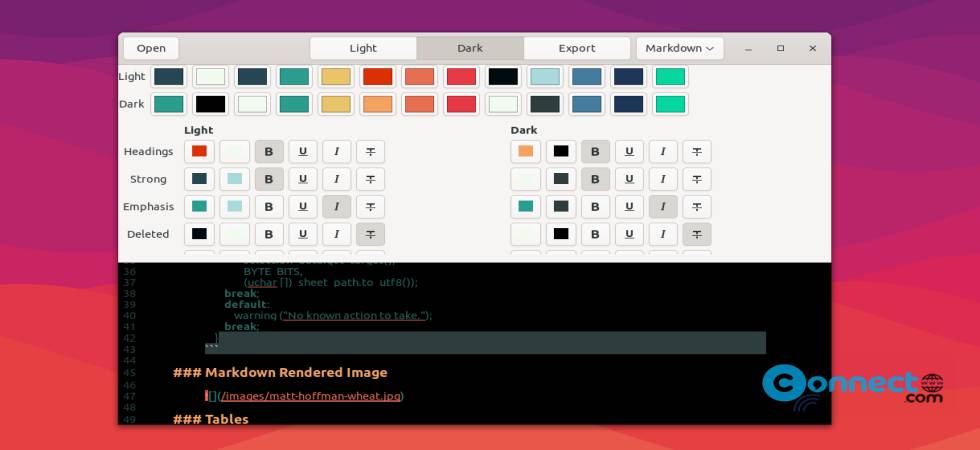
Task: Toggle strikethrough for Dark Deleted
Action: [696, 234]
